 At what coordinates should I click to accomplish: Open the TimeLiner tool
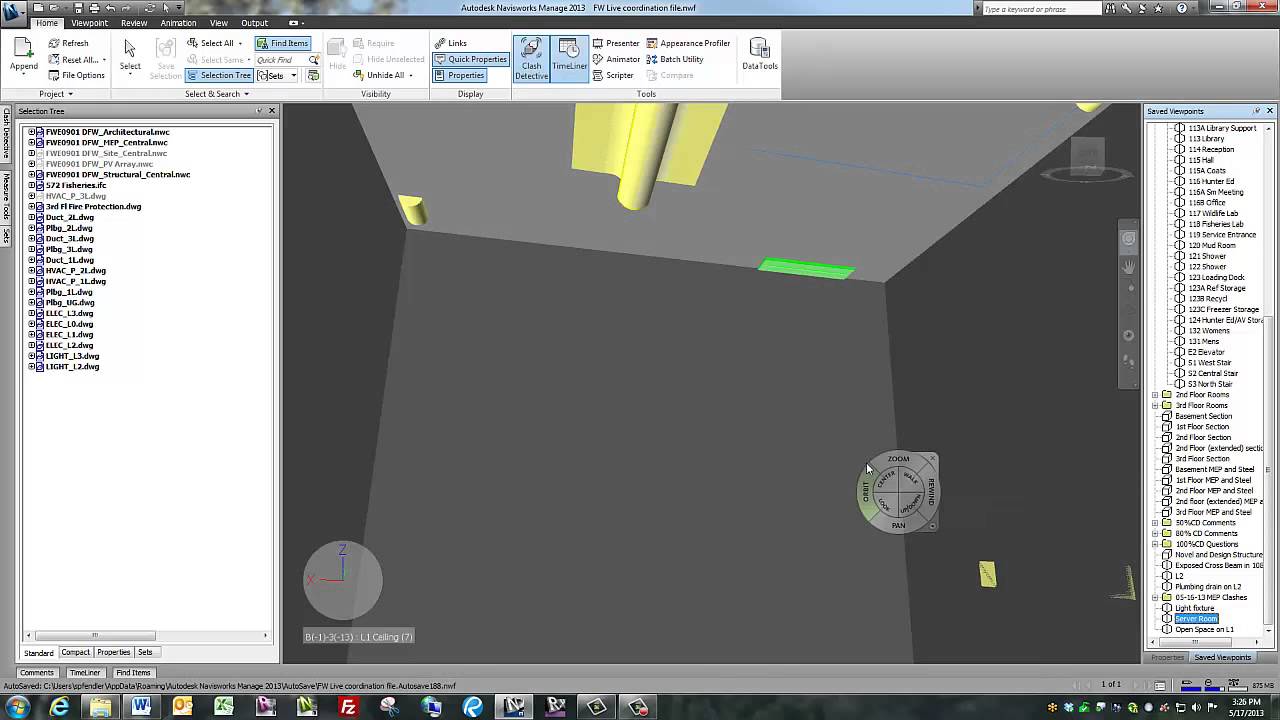[569, 59]
